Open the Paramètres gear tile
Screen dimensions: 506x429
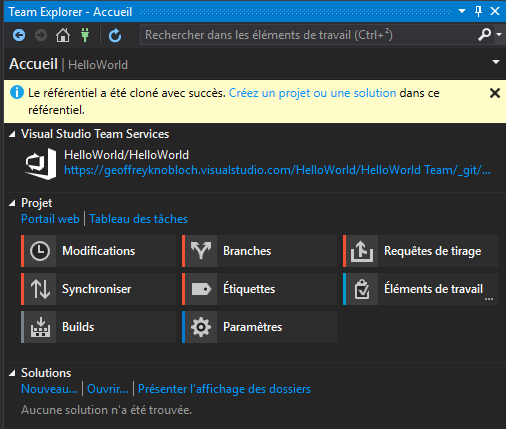[x=259, y=327]
